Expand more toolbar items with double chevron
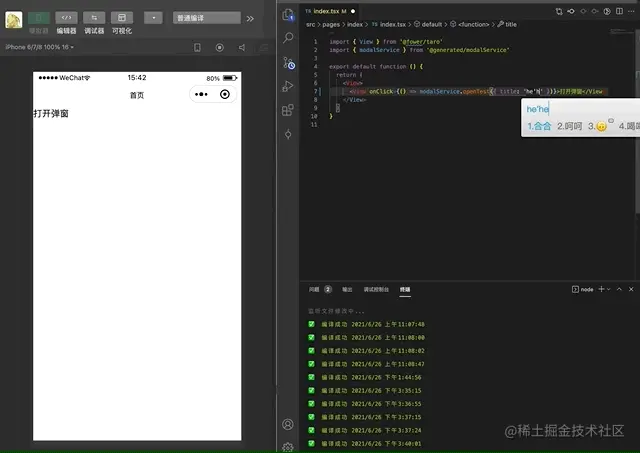Screen dimensions: 640x453 (x=250, y=18)
